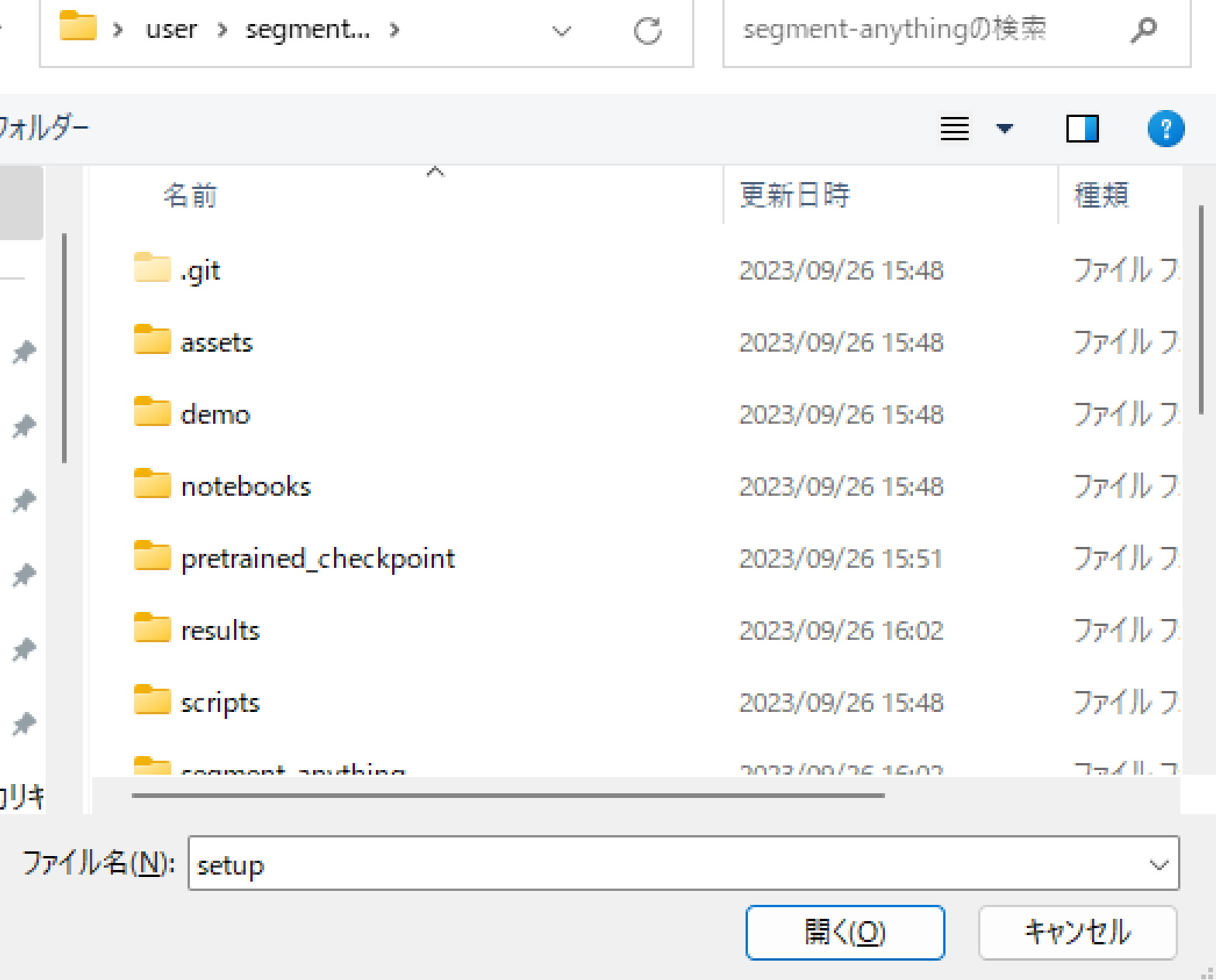Open the view options dropdown arrow
1216x980 pixels.
pyautogui.click(x=1004, y=129)
